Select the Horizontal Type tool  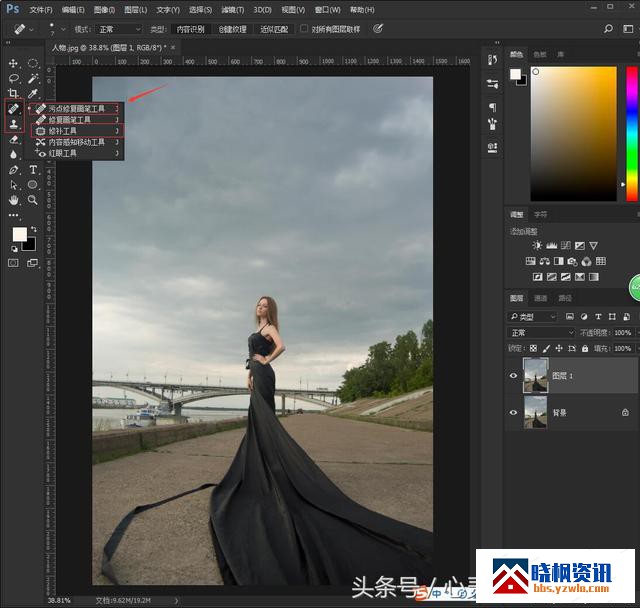click(x=33, y=170)
